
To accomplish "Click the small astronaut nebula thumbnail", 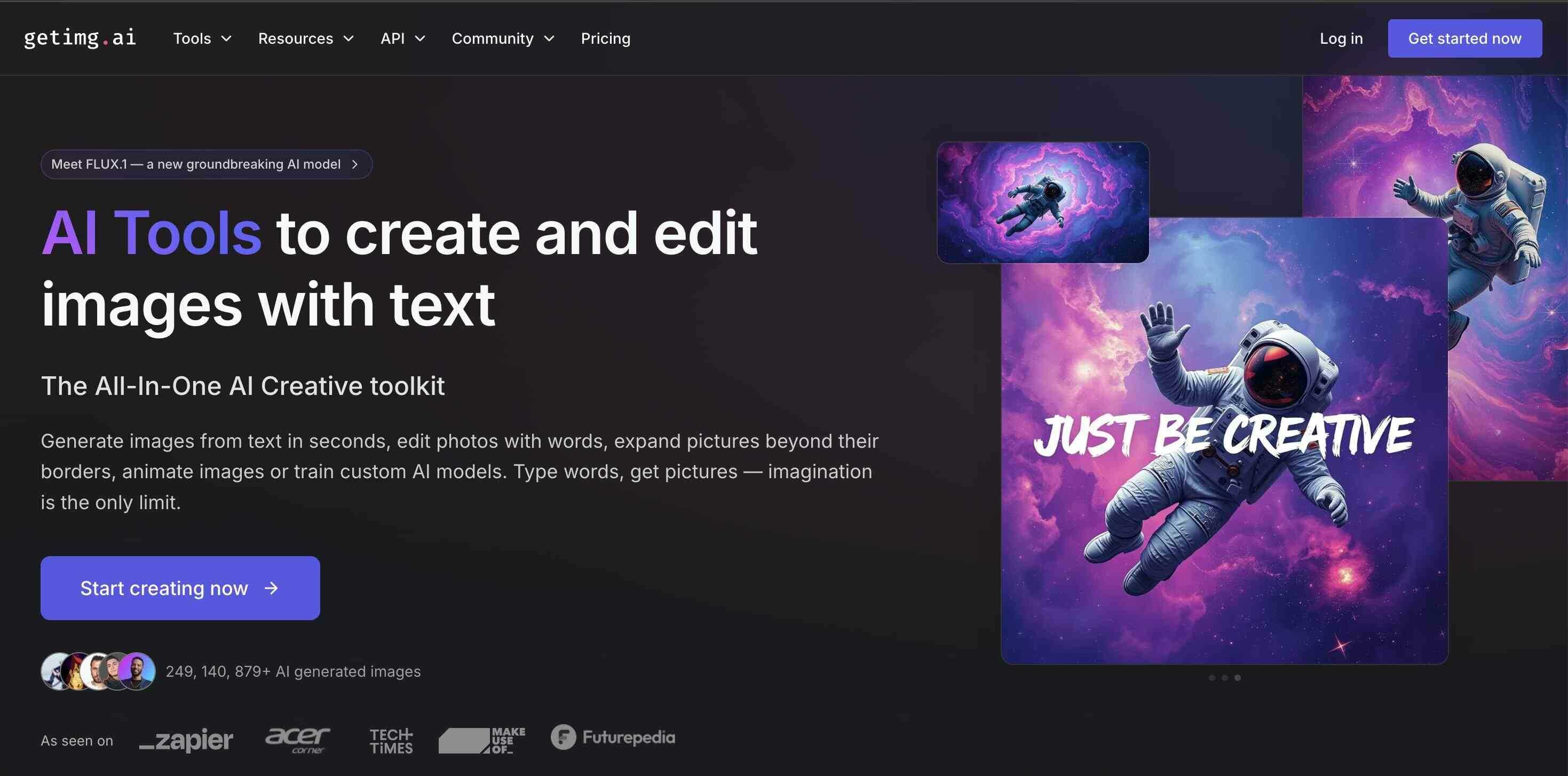I will click(x=1043, y=202).
